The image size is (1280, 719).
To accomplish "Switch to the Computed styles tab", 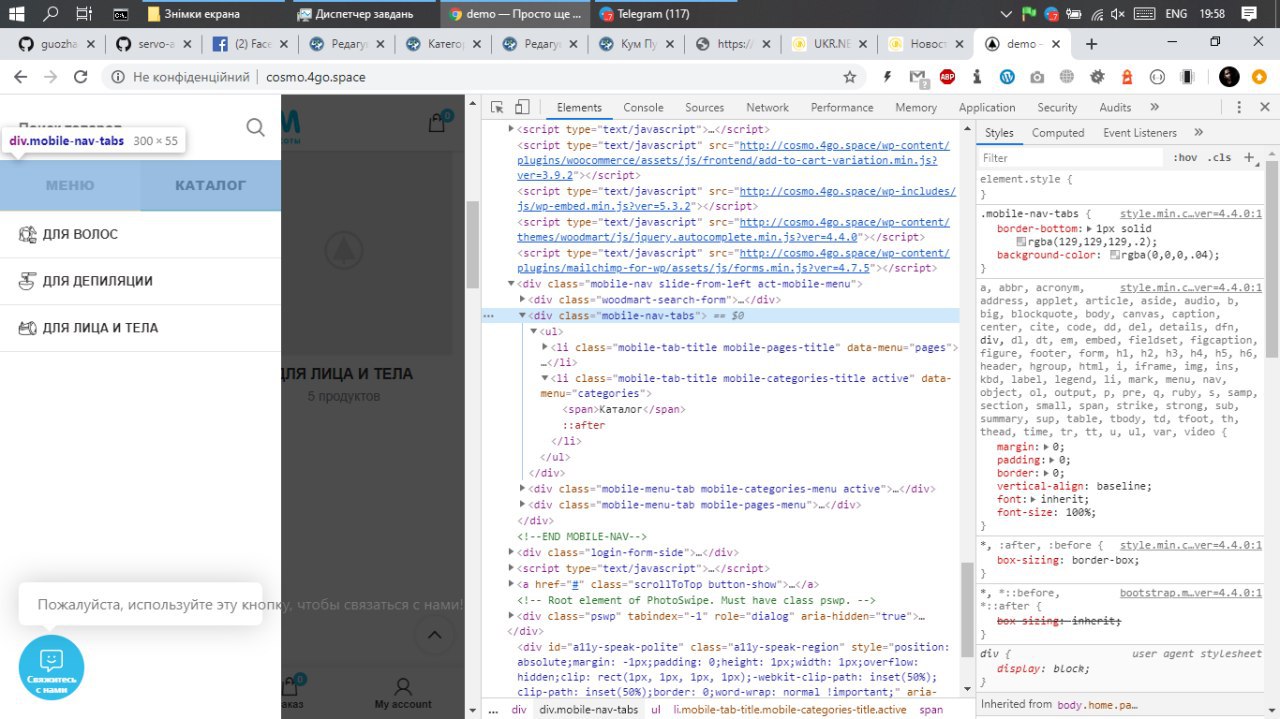I will [1058, 132].
